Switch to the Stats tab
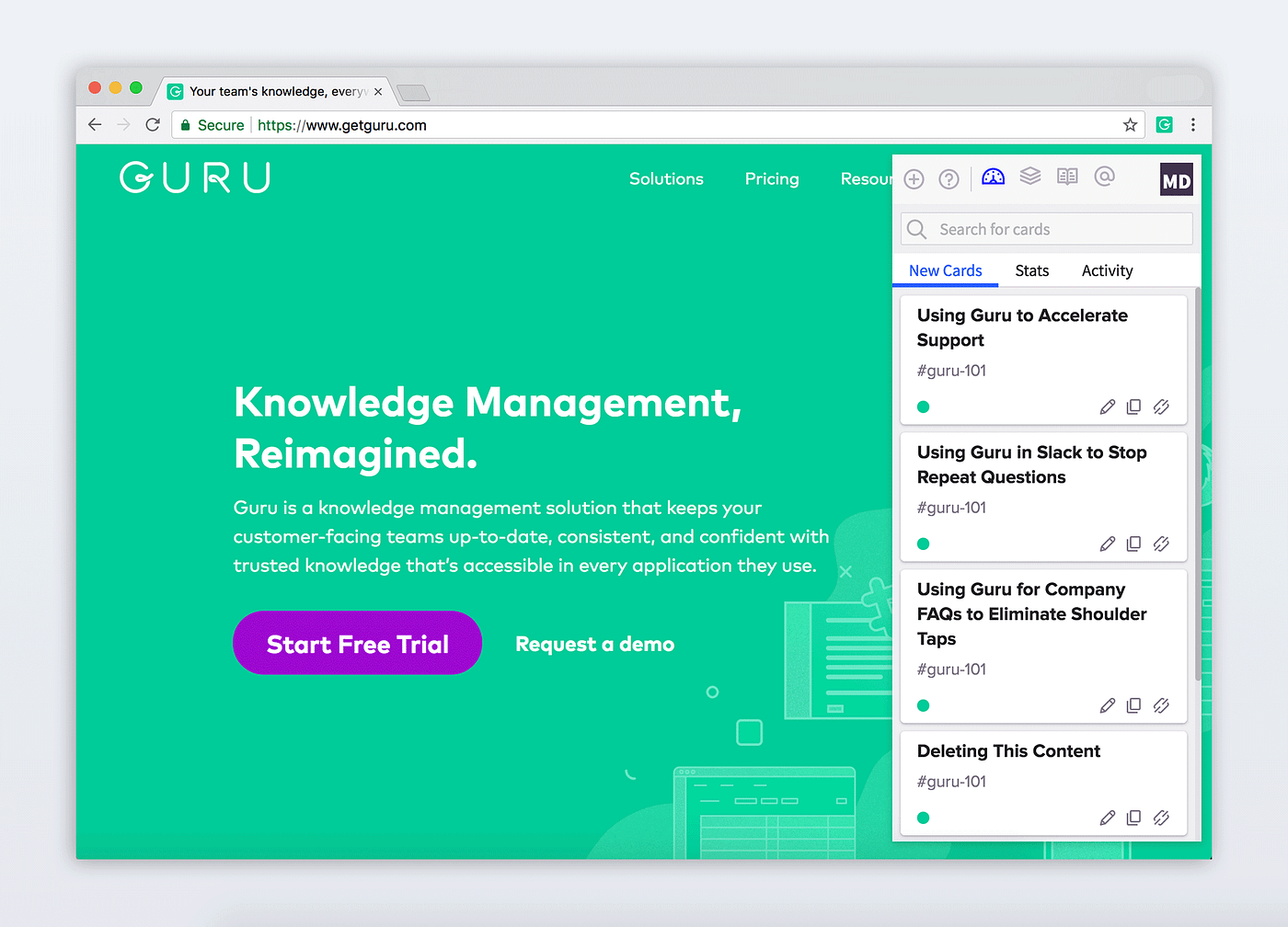 click(1031, 270)
